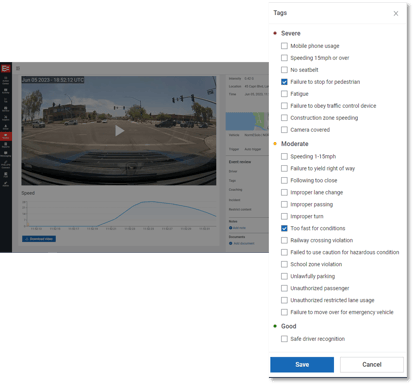Open Reports in the left sidebar

point(6,145)
